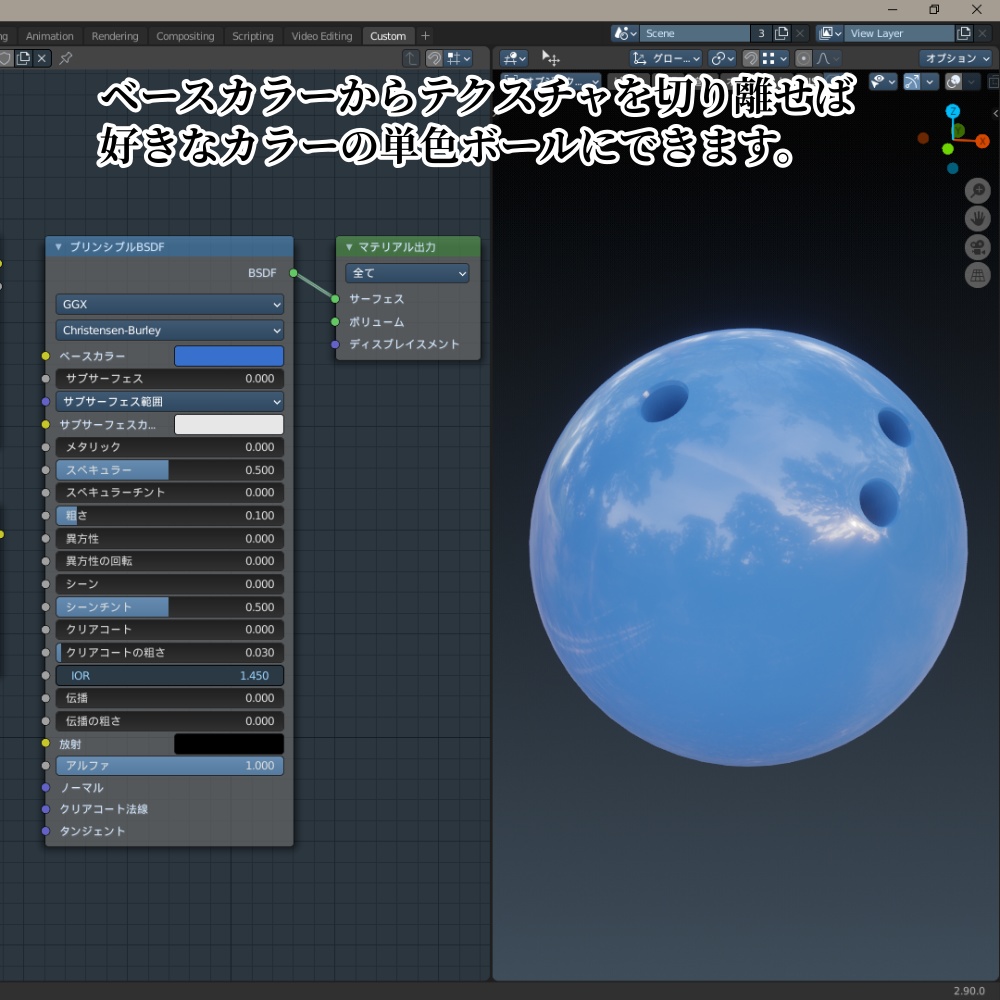This screenshot has width=1000, height=1000.
Task: Enable fake user with the shield icon
Action: click(4, 59)
